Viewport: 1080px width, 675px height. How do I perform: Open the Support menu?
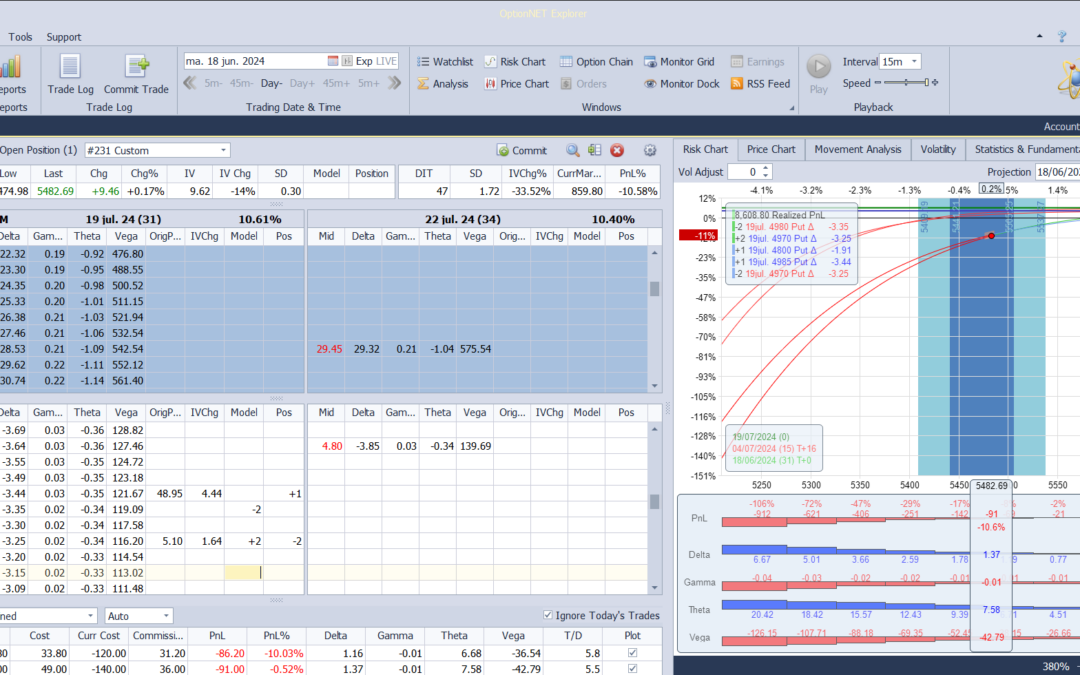(63, 37)
